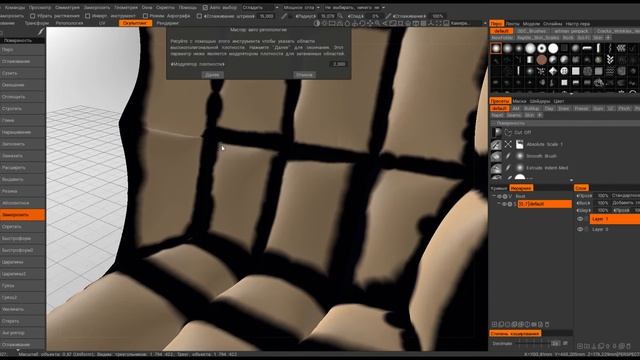Open the Симметрия menu
This screenshot has width=640, height=360.
coord(67,7)
